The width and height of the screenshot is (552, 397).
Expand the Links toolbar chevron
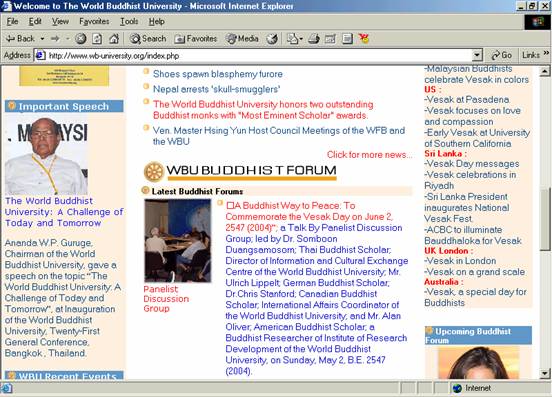[546, 53]
